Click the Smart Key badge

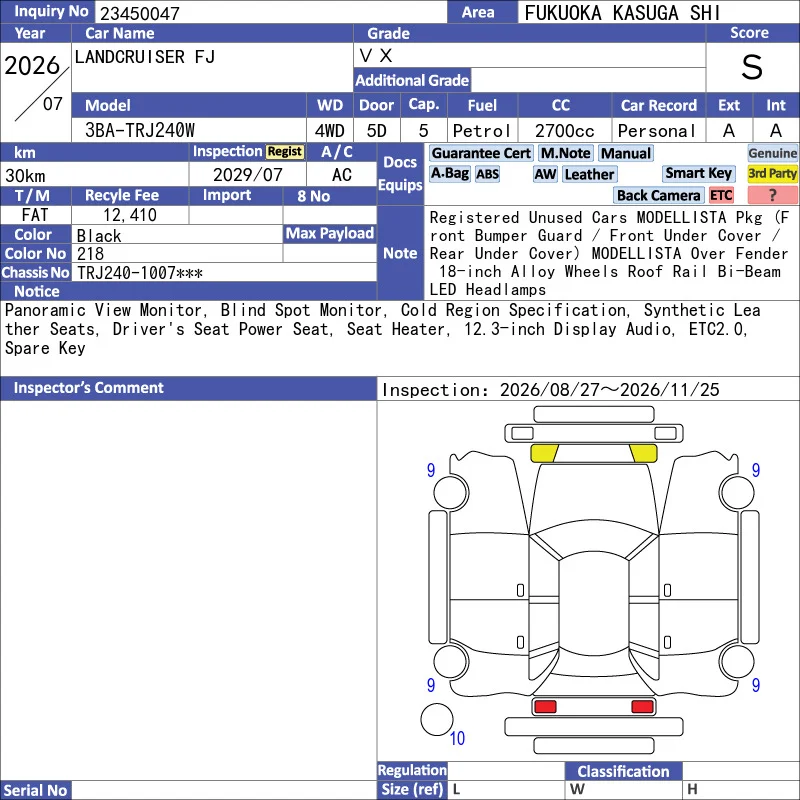pos(698,173)
